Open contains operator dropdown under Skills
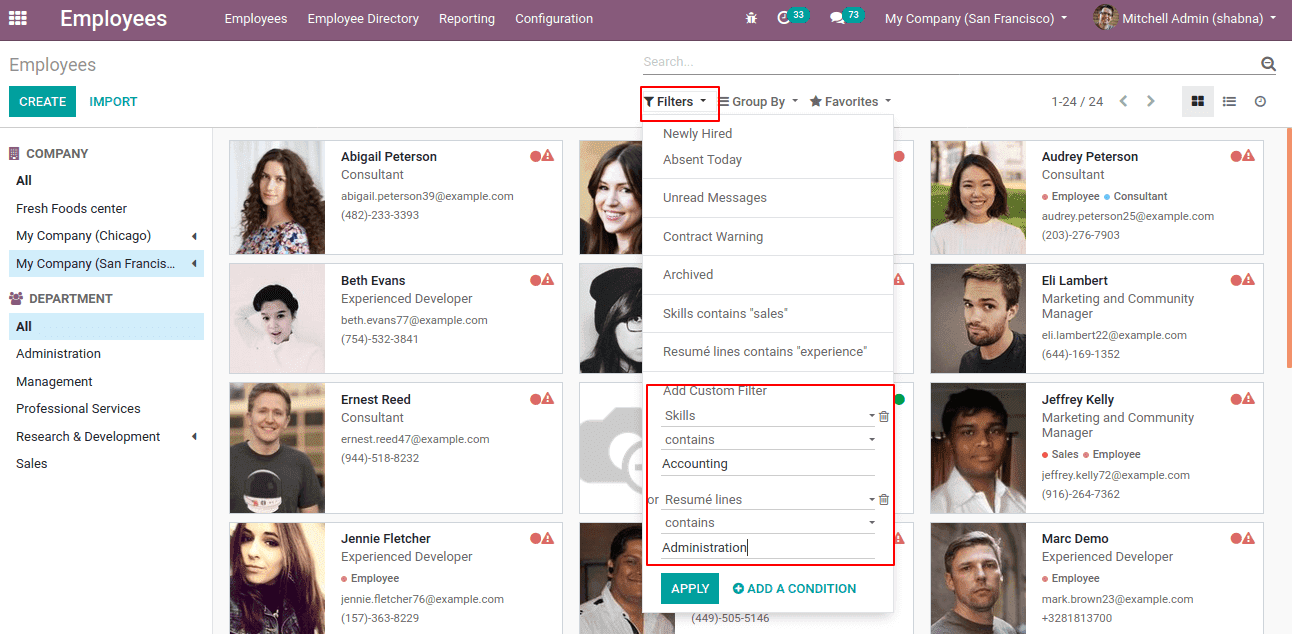 (x=769, y=439)
